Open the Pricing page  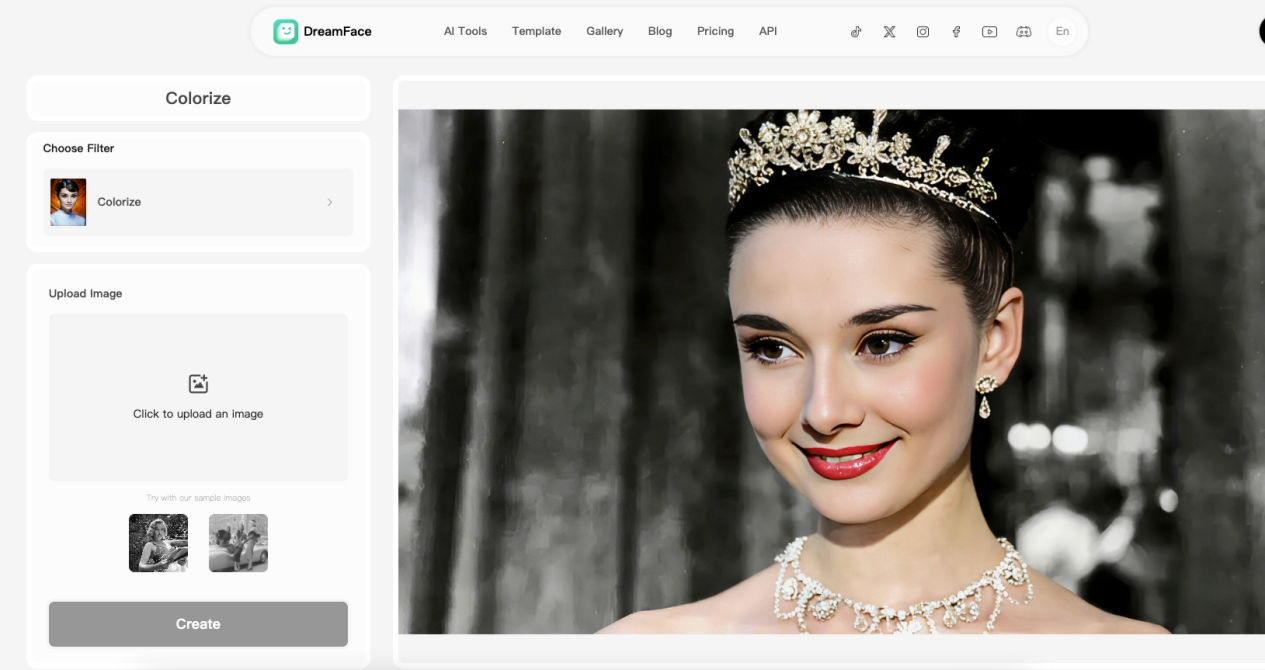715,31
